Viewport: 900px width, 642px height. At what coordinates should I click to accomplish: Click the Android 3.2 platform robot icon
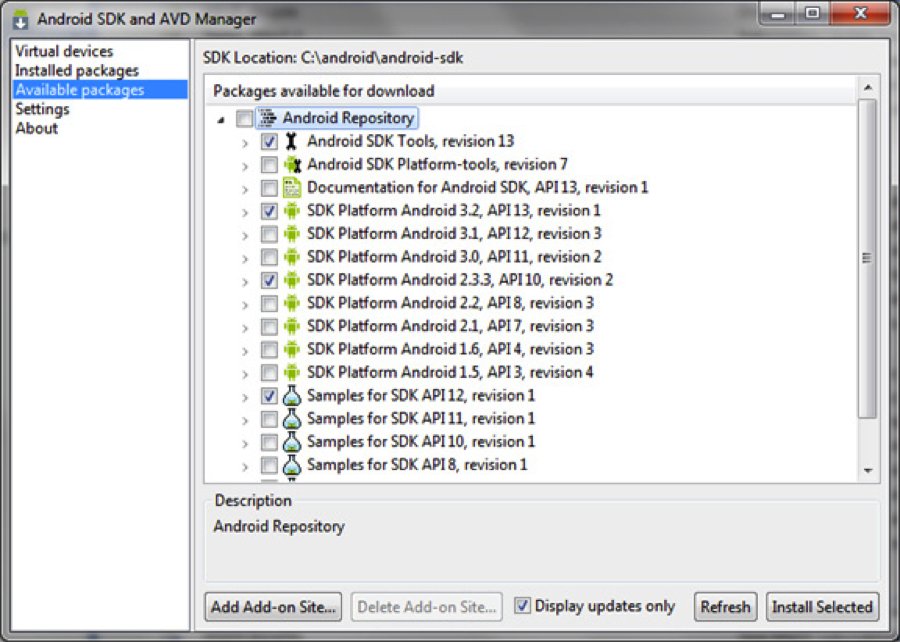(x=291, y=211)
